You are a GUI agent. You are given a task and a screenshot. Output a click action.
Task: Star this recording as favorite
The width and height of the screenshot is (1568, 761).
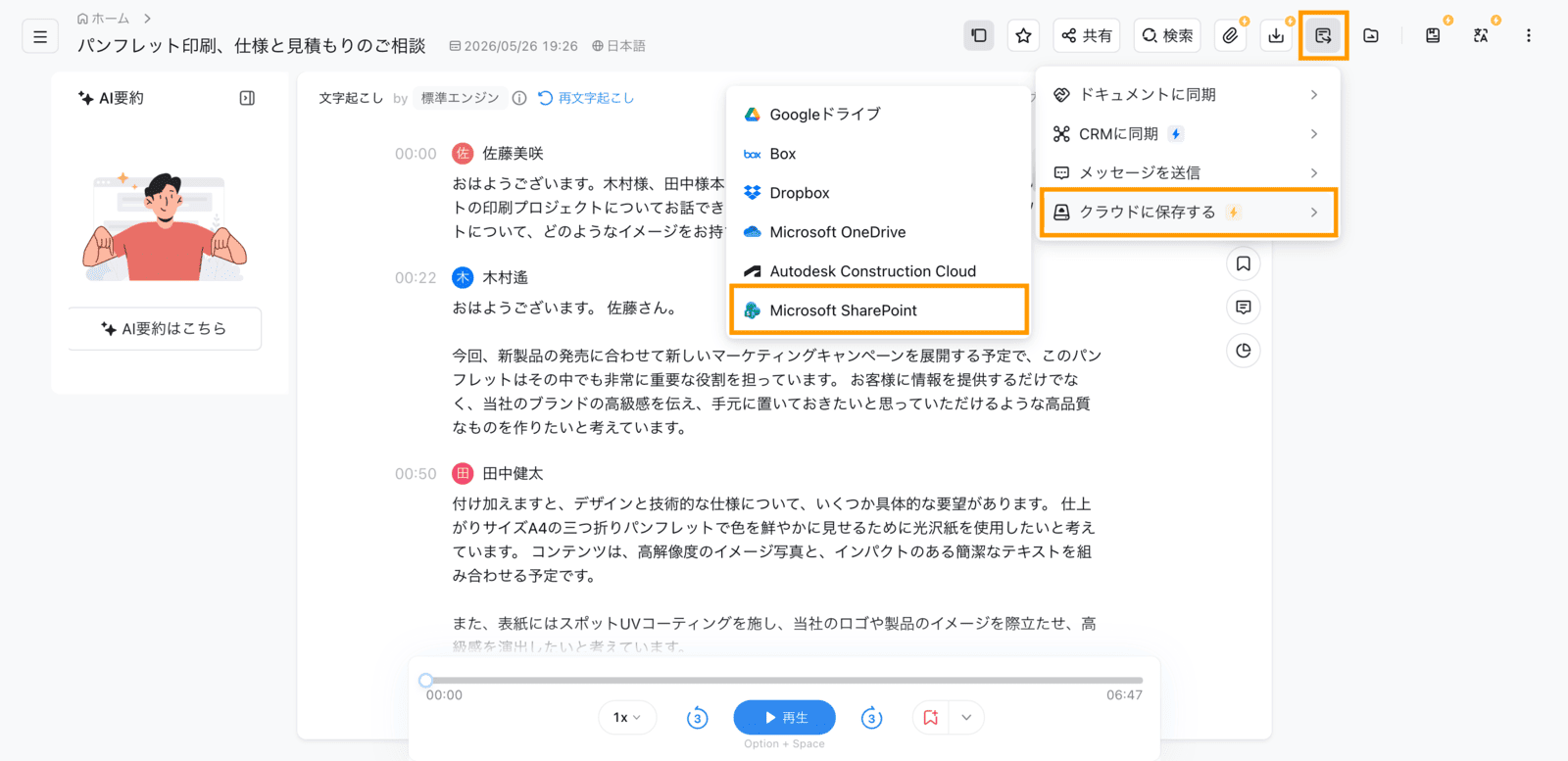[x=1023, y=36]
